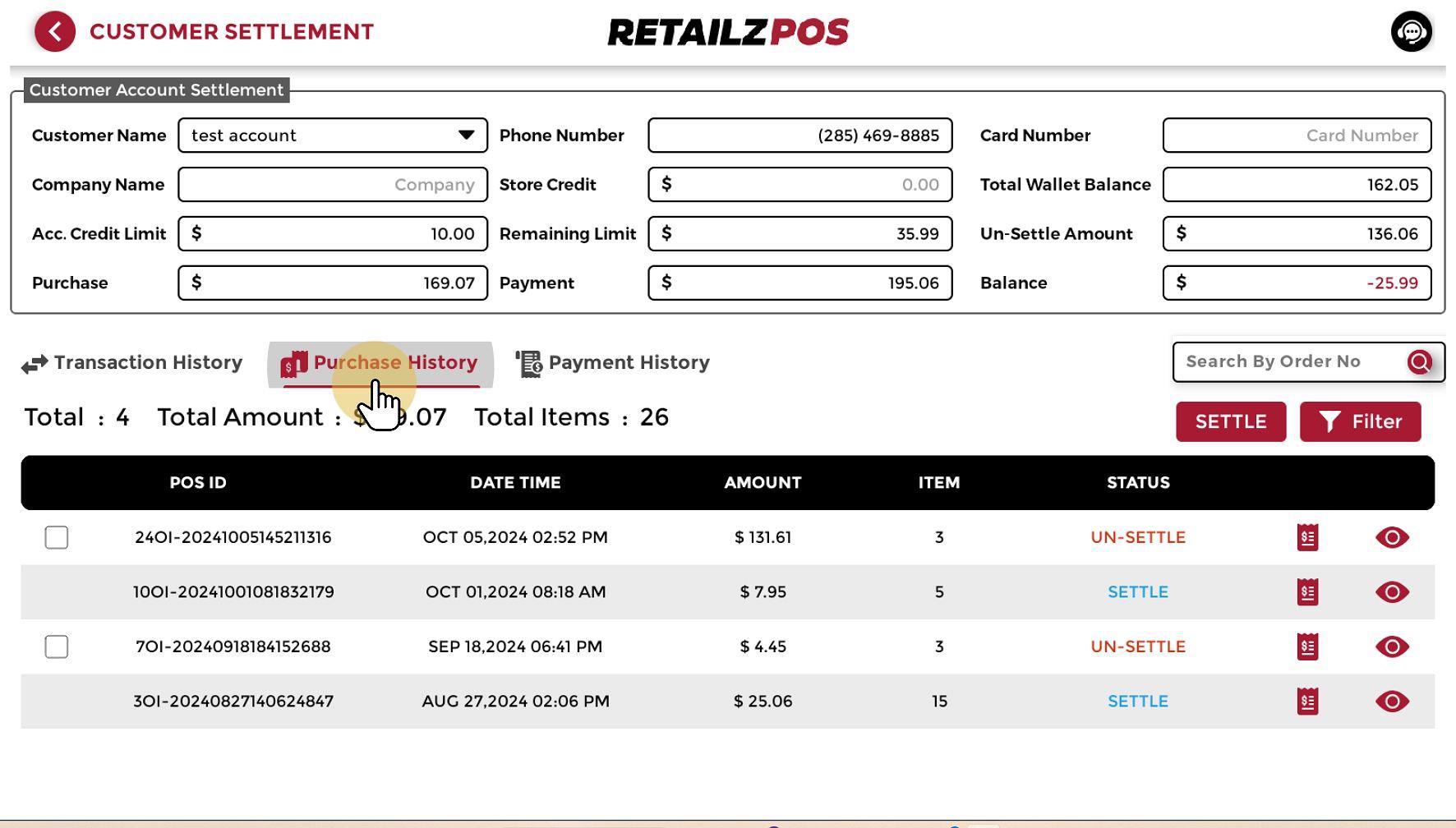
Task: Open receipt for the $131.61 order
Action: [x=1307, y=538]
